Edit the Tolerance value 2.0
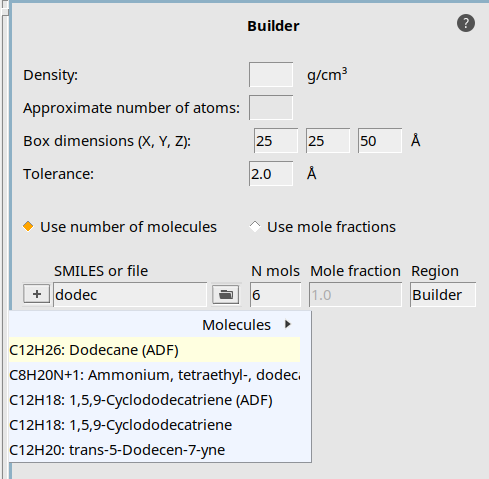Screen dimensions: 489x479 point(271,174)
